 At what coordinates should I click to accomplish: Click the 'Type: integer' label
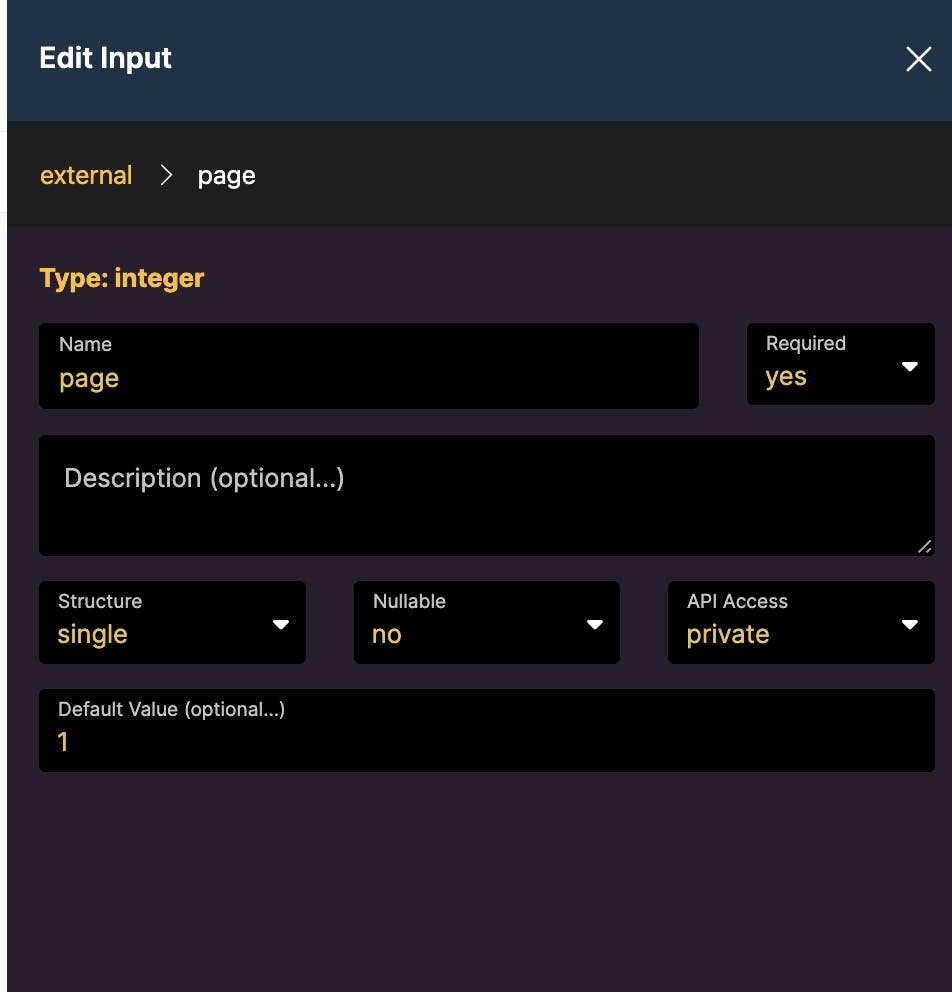[122, 278]
